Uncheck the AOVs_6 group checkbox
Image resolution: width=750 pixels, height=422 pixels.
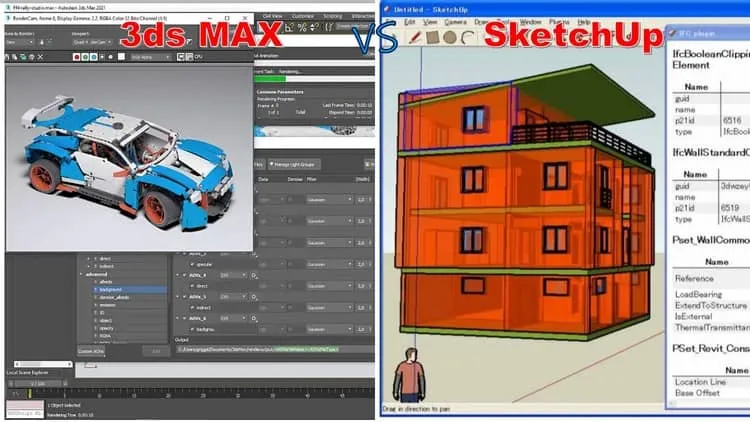[185, 318]
